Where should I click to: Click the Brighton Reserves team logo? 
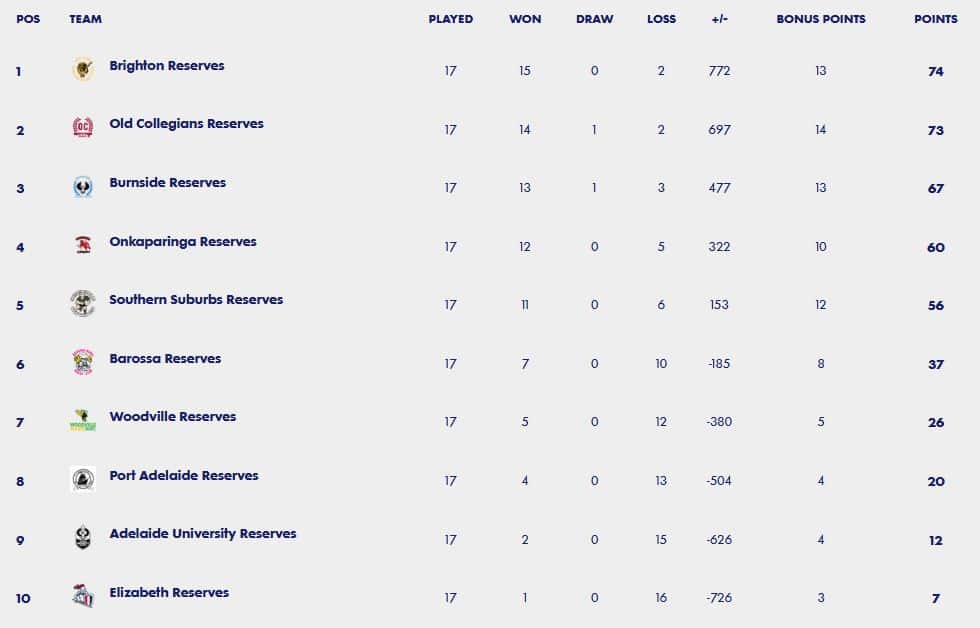click(x=82, y=69)
